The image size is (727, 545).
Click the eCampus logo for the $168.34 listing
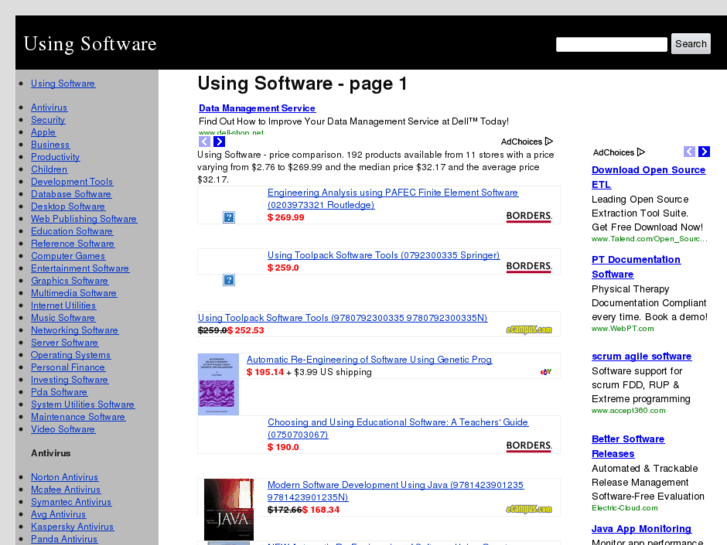[x=529, y=509]
